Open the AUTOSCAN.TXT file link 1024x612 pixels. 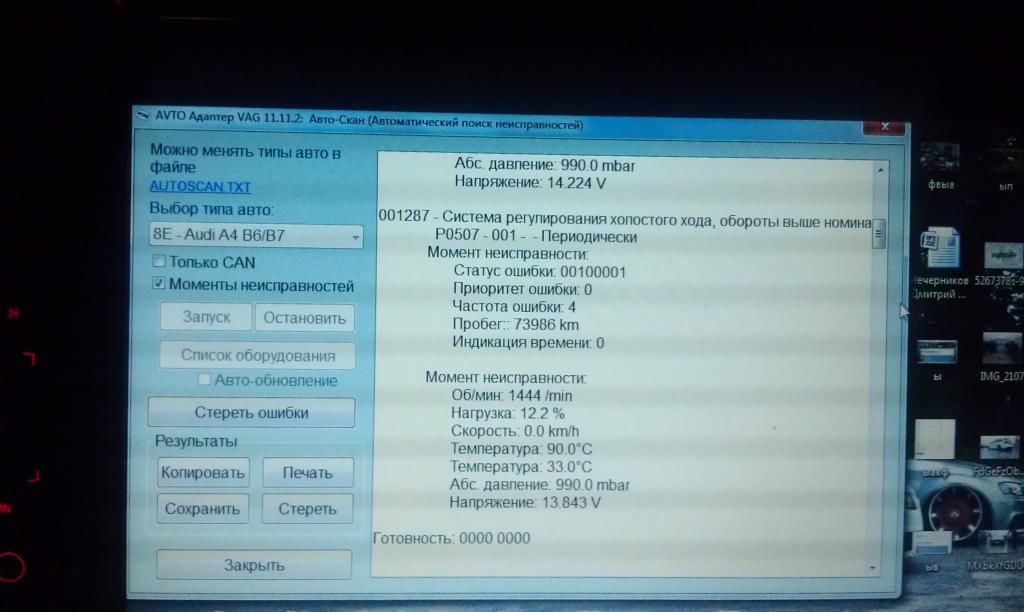pyautogui.click(x=200, y=186)
